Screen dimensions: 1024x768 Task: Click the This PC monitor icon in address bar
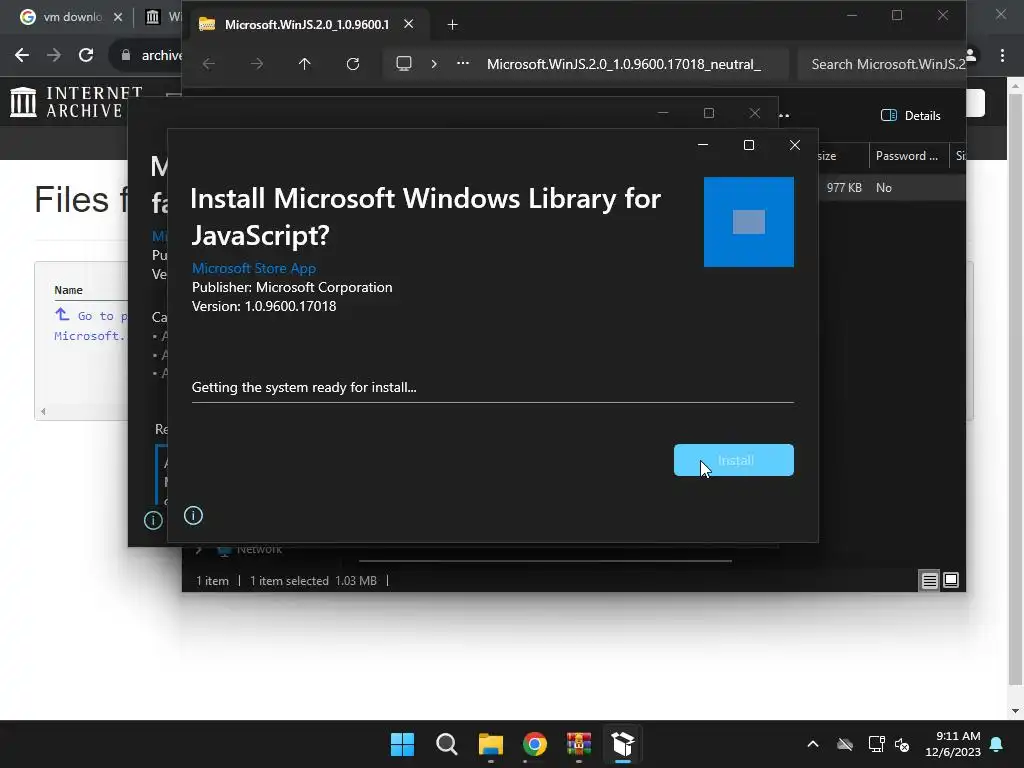tap(404, 64)
